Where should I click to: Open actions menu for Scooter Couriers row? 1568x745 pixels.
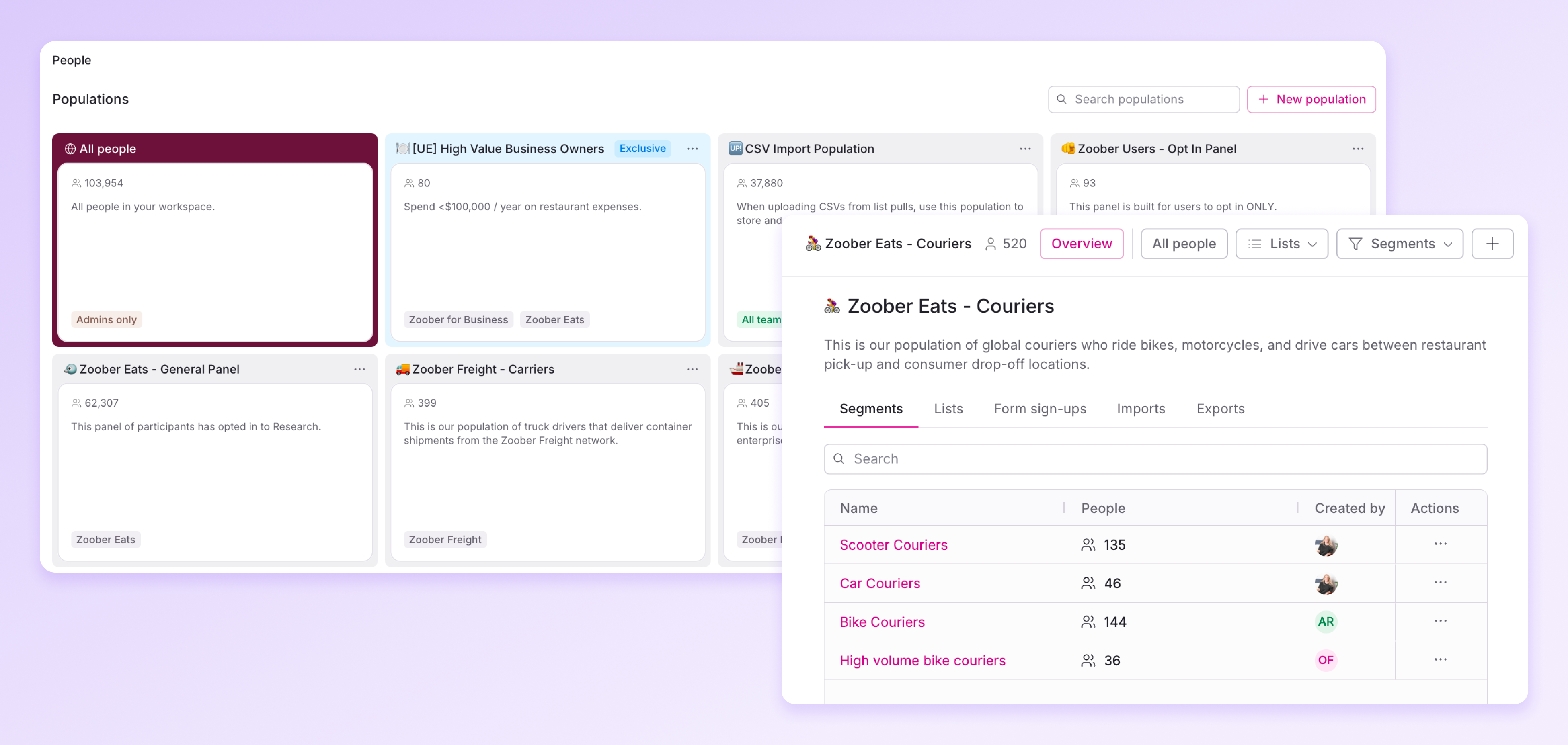click(x=1440, y=544)
